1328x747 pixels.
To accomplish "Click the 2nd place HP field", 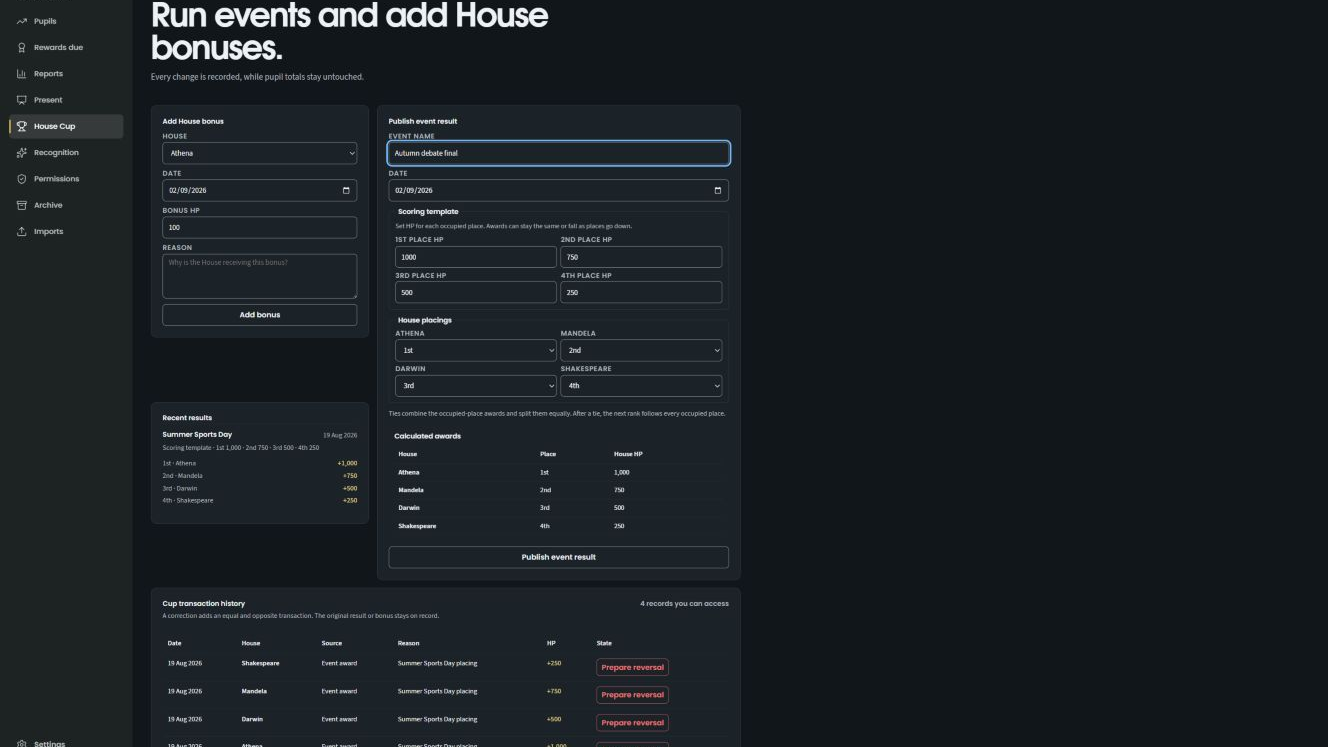I will [641, 257].
